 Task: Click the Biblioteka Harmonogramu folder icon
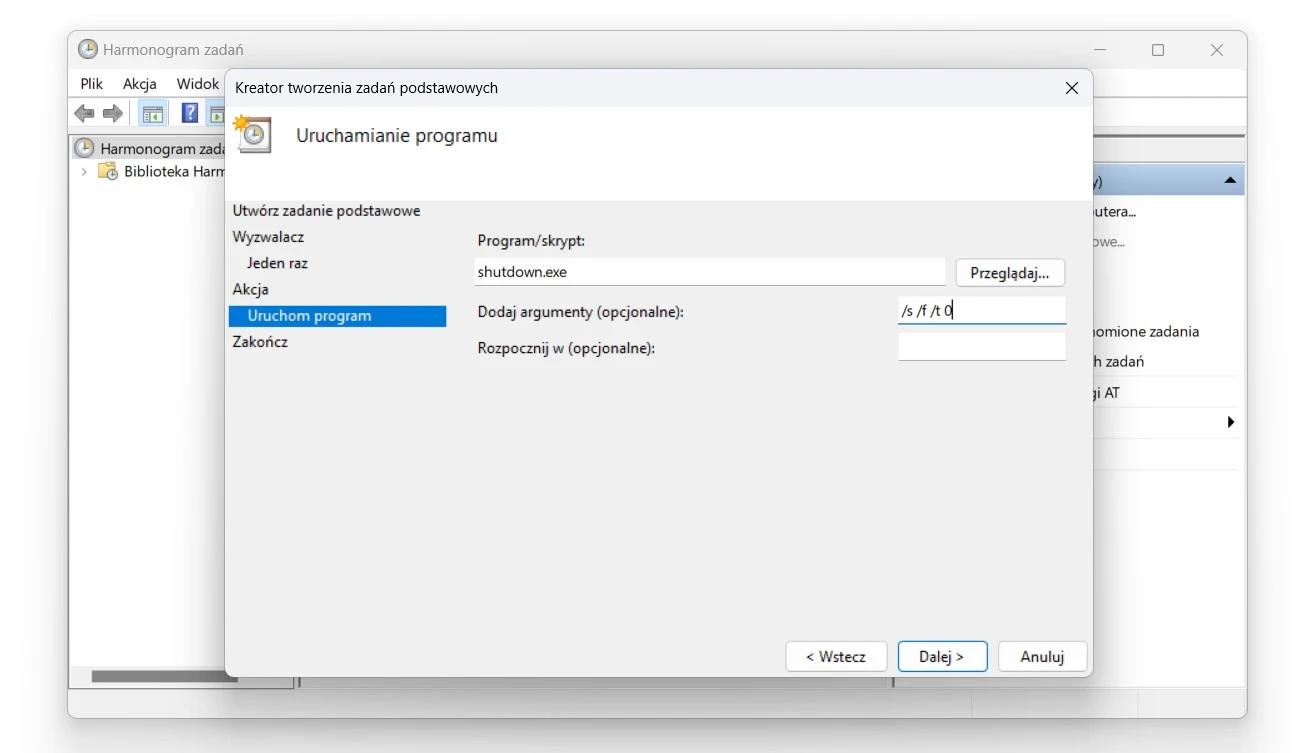point(107,171)
